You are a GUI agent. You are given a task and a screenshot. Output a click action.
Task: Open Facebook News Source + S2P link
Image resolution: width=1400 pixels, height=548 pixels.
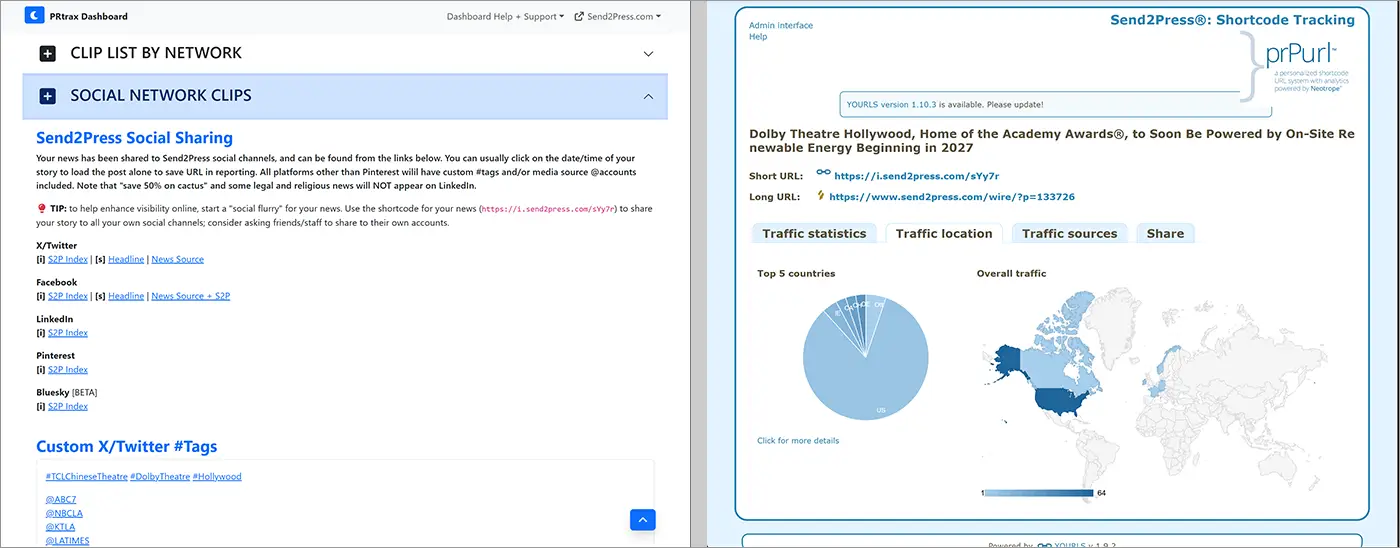(191, 296)
